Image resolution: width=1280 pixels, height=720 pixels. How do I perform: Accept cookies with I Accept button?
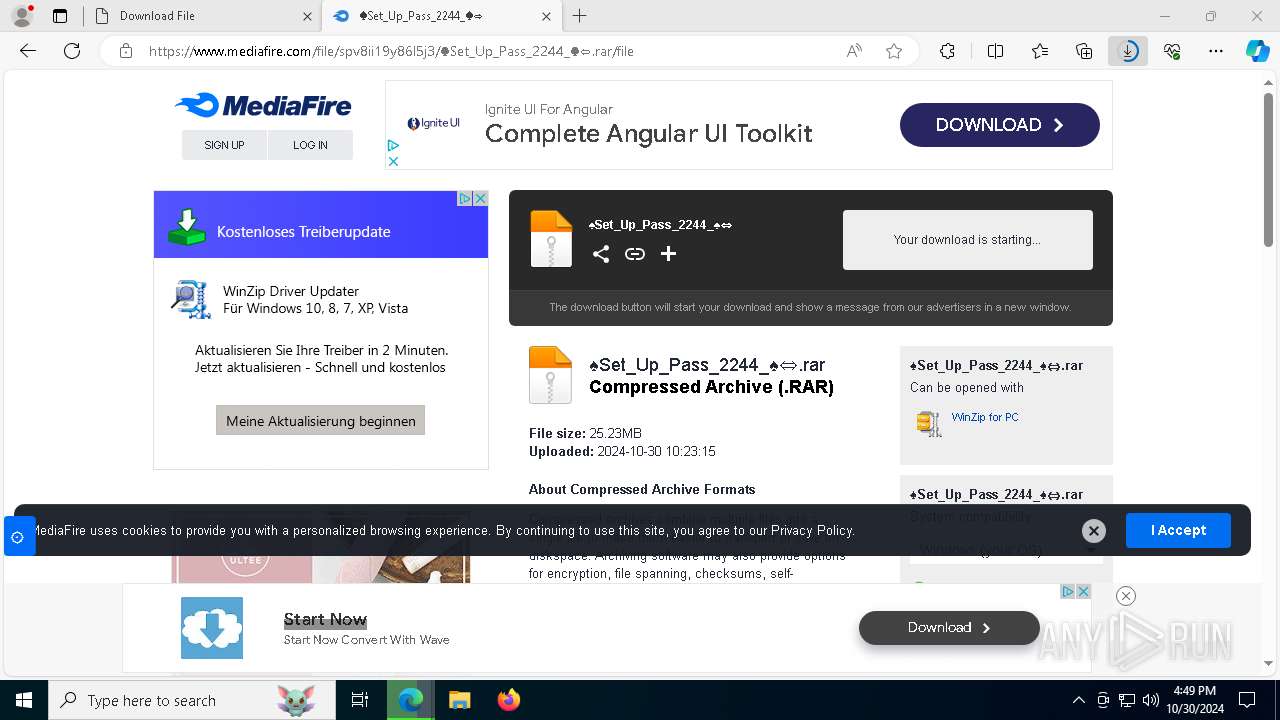1178,530
